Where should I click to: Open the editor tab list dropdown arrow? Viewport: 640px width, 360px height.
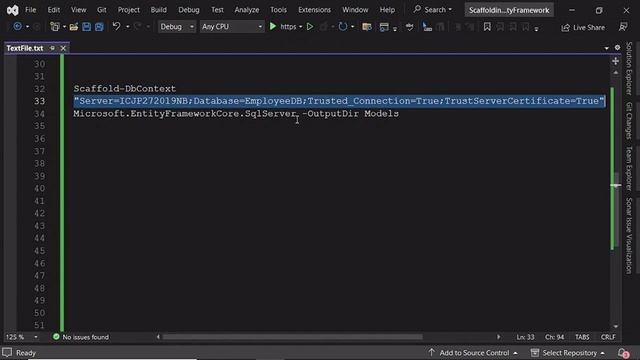click(x=606, y=48)
